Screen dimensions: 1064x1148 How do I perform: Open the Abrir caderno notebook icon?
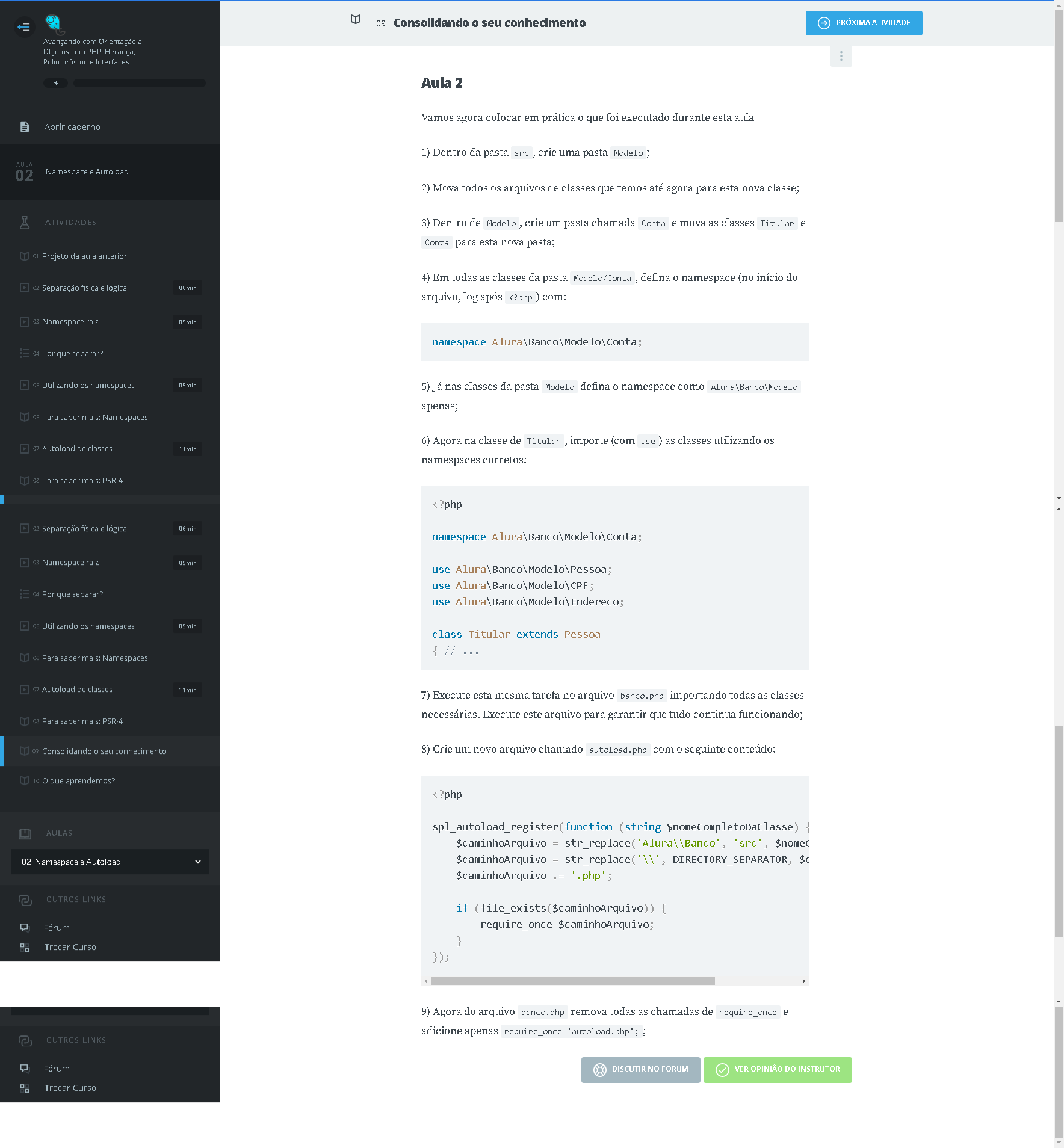click(x=25, y=127)
